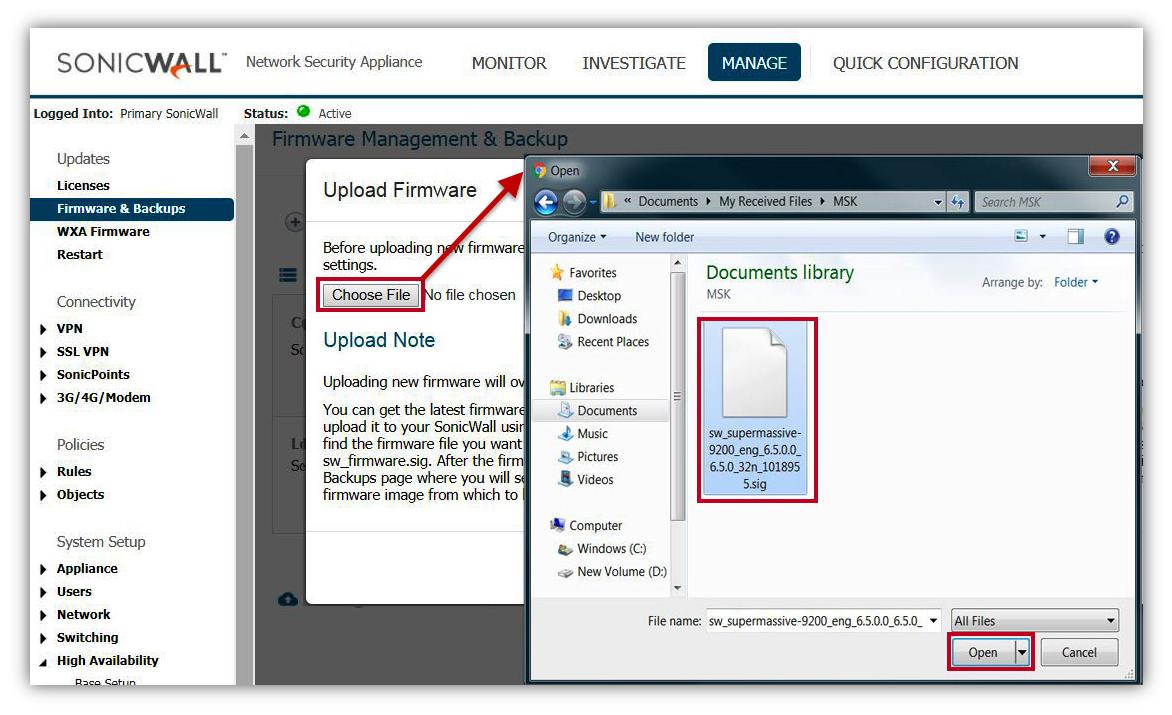Screen dimensions: 1172x715
Task: Open the Organize menu
Action: point(577,237)
